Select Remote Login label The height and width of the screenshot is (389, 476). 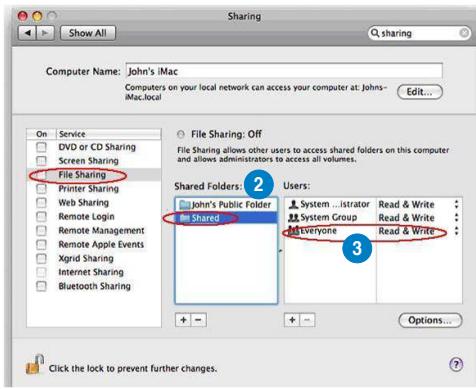pos(86,217)
